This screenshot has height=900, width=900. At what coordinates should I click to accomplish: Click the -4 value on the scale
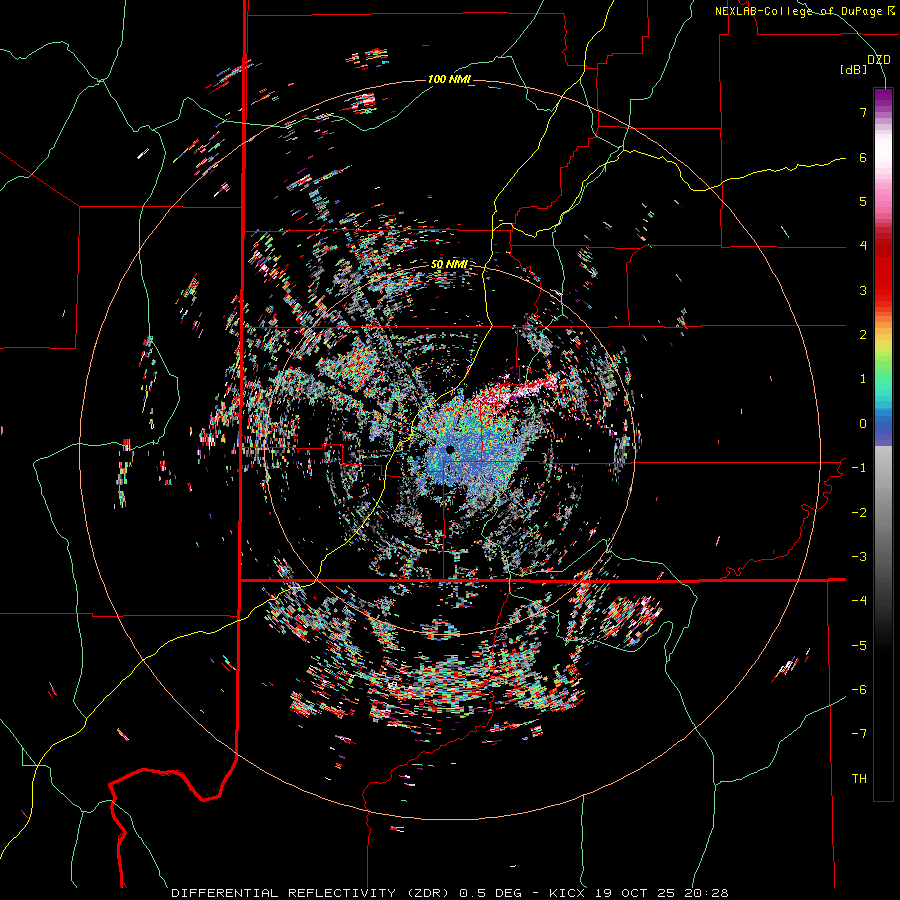pos(859,601)
